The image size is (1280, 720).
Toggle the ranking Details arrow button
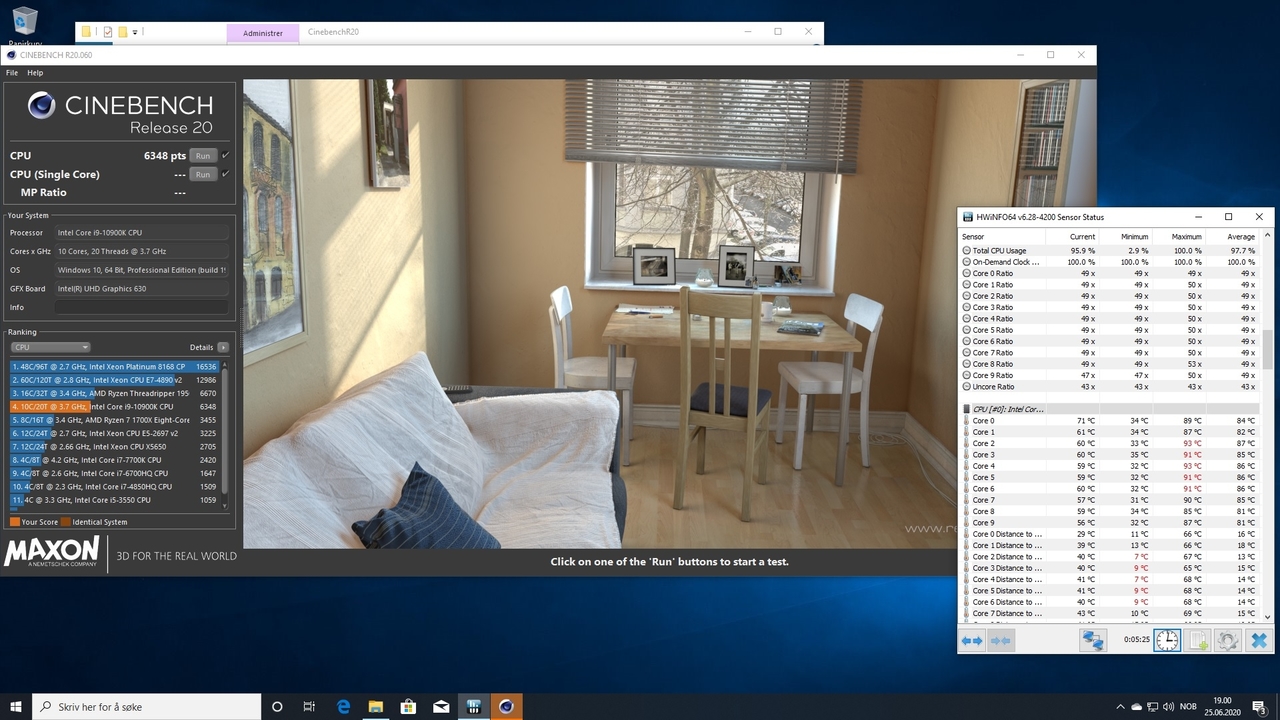223,347
